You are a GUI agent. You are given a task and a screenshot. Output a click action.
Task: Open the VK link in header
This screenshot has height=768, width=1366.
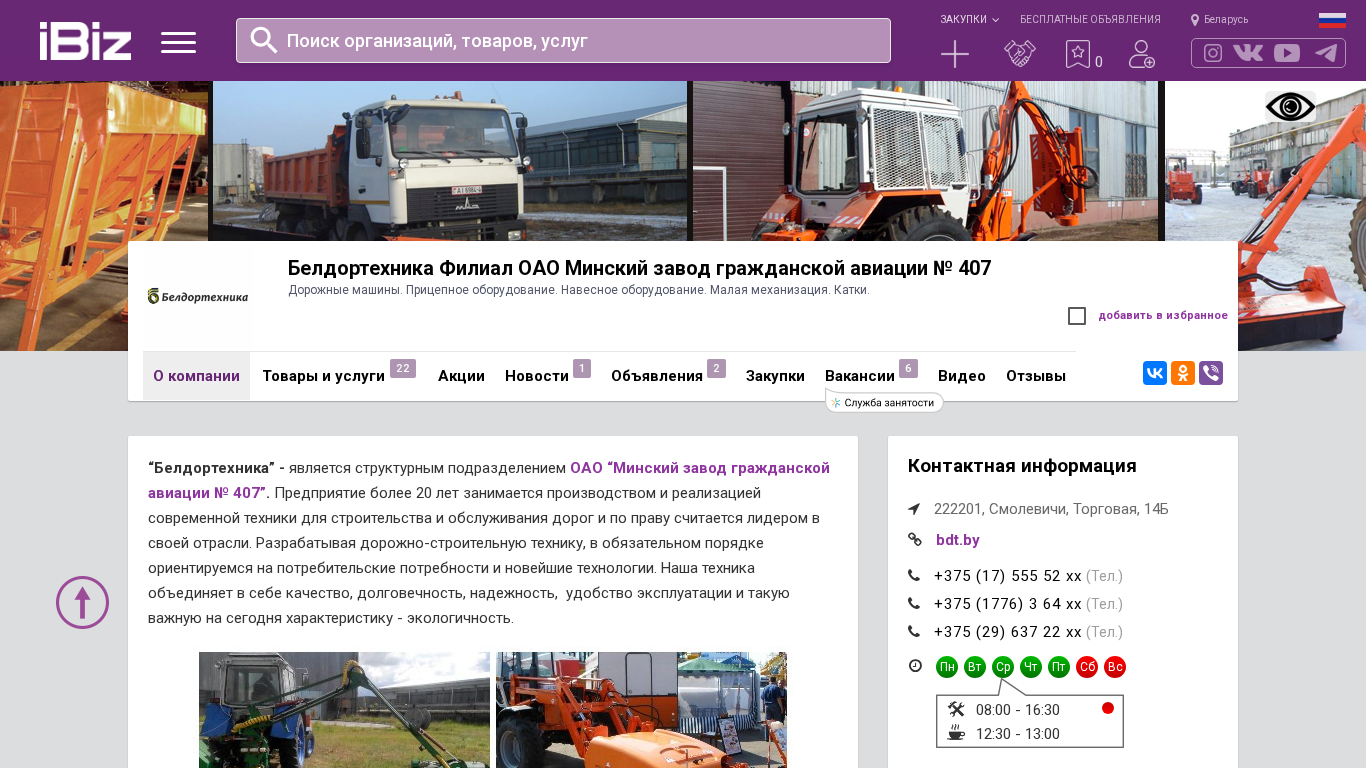pyautogui.click(x=1248, y=53)
